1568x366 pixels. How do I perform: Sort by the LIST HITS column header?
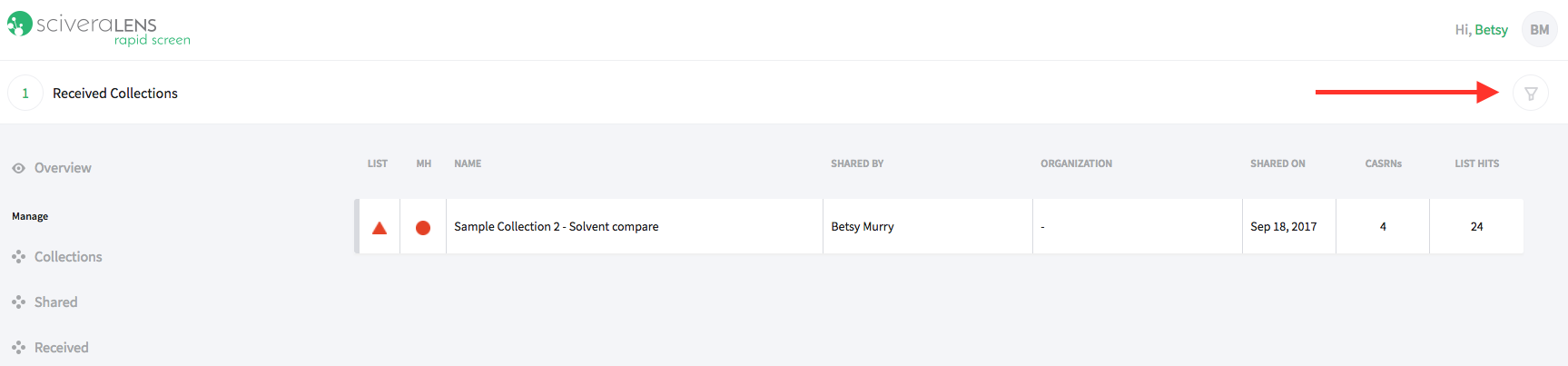[x=1476, y=163]
